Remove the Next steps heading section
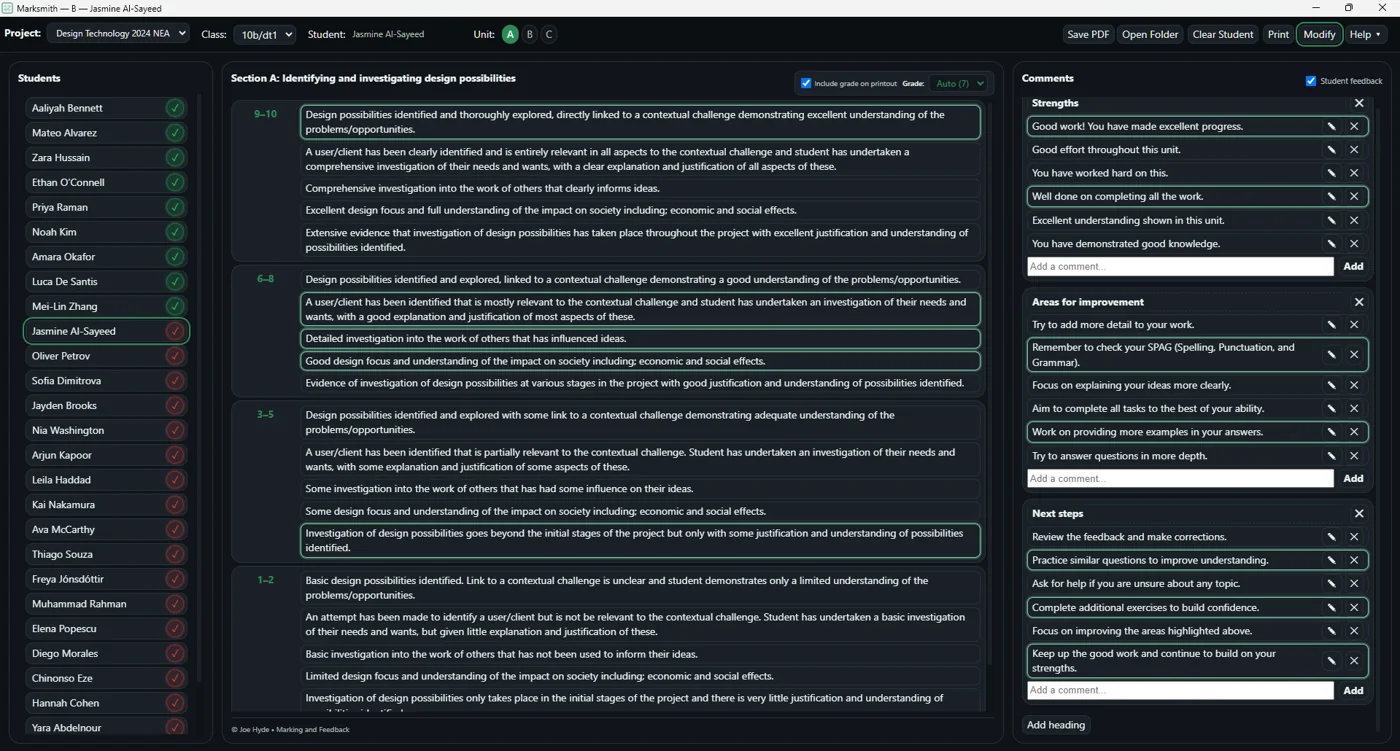 point(1358,513)
